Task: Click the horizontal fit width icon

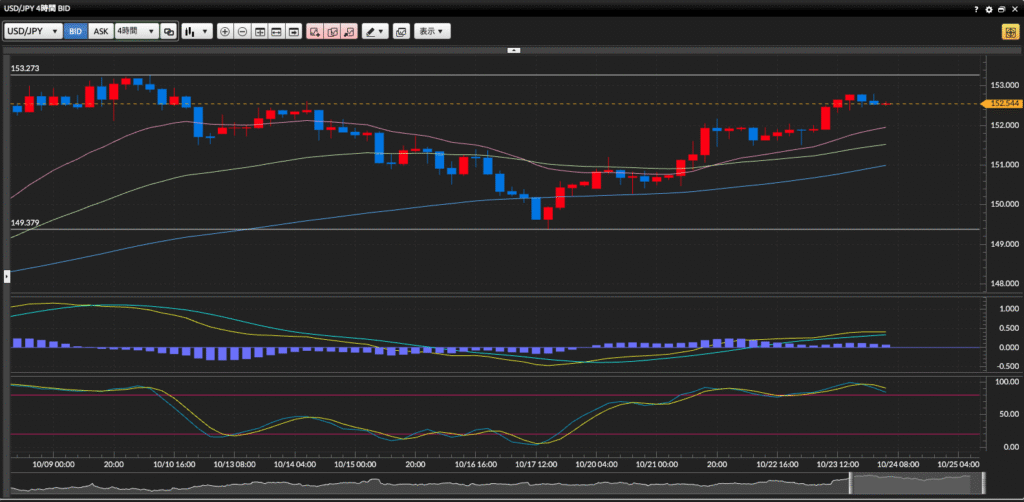Action: click(x=277, y=31)
